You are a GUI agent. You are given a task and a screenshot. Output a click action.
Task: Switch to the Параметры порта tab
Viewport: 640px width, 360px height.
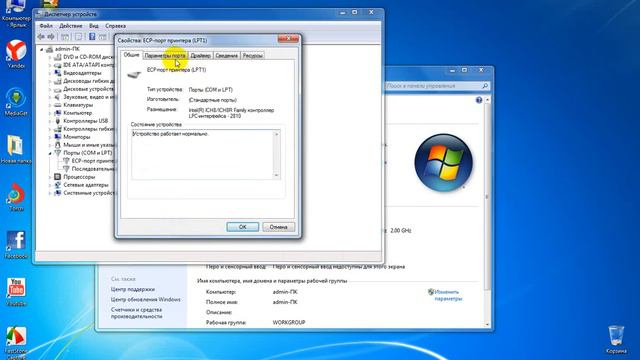(x=165, y=56)
